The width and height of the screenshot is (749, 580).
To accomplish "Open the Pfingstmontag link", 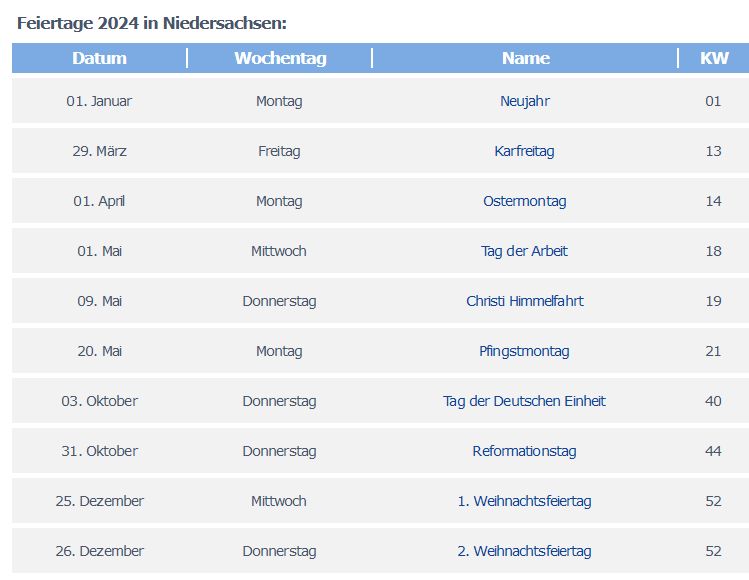I will [524, 351].
